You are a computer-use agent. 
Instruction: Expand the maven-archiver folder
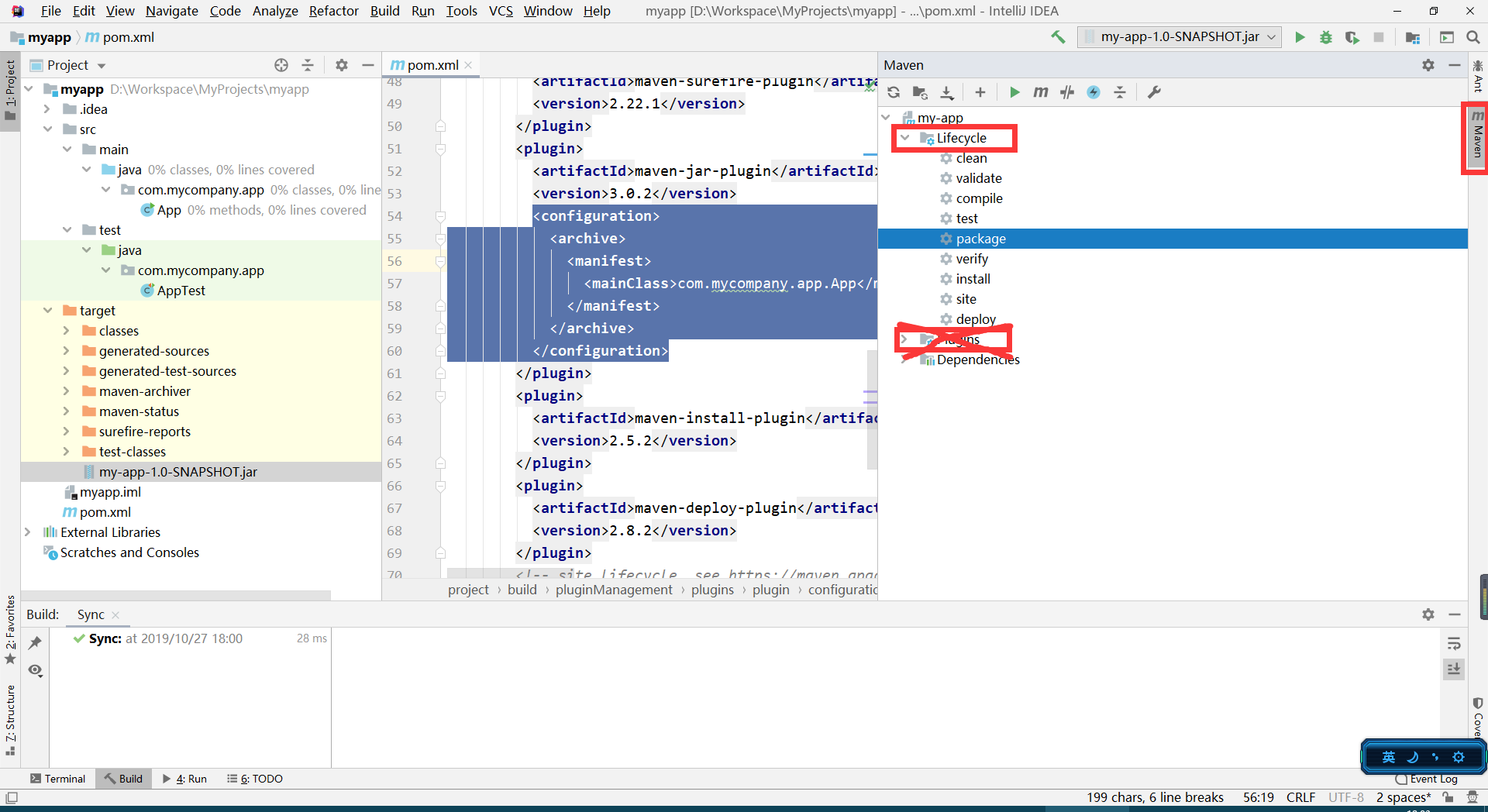click(x=67, y=391)
